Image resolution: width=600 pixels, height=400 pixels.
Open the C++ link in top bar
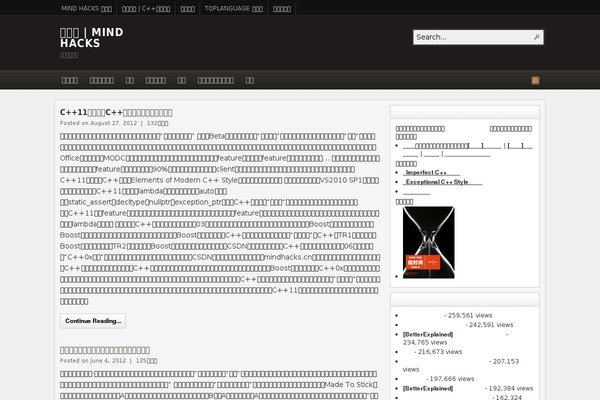click(146, 8)
